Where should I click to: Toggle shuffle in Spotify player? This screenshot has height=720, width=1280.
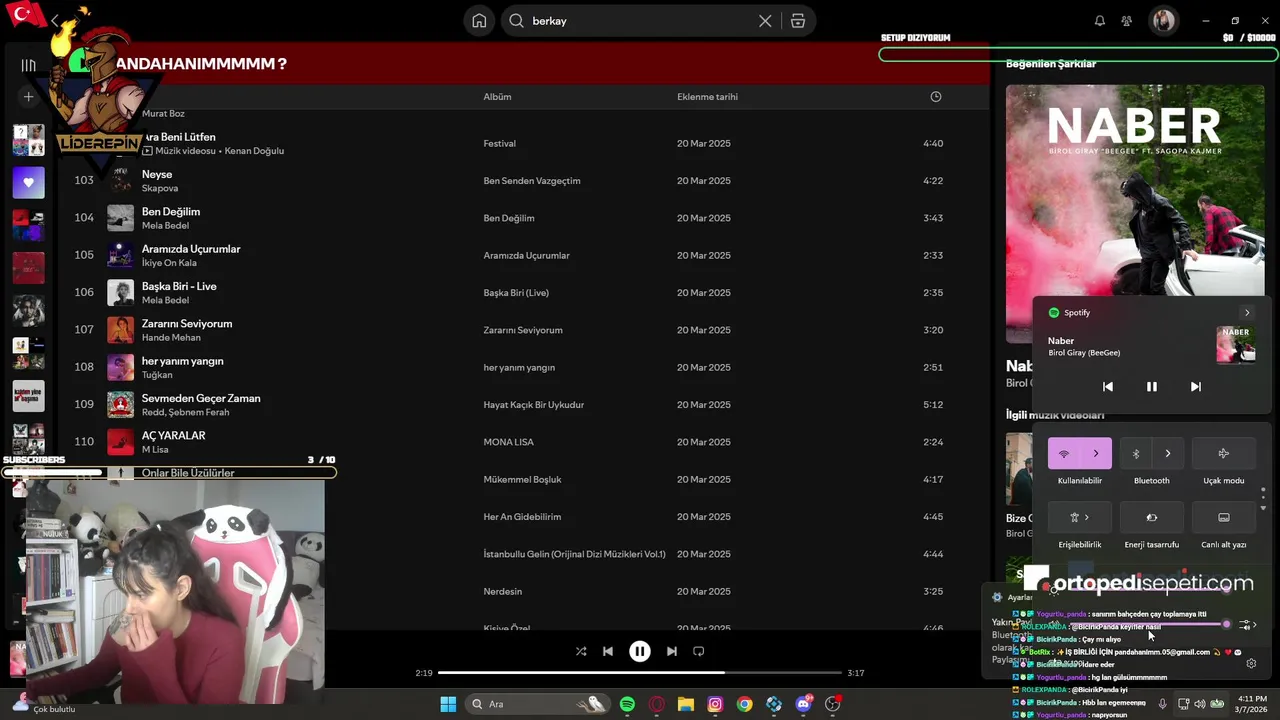(581, 651)
